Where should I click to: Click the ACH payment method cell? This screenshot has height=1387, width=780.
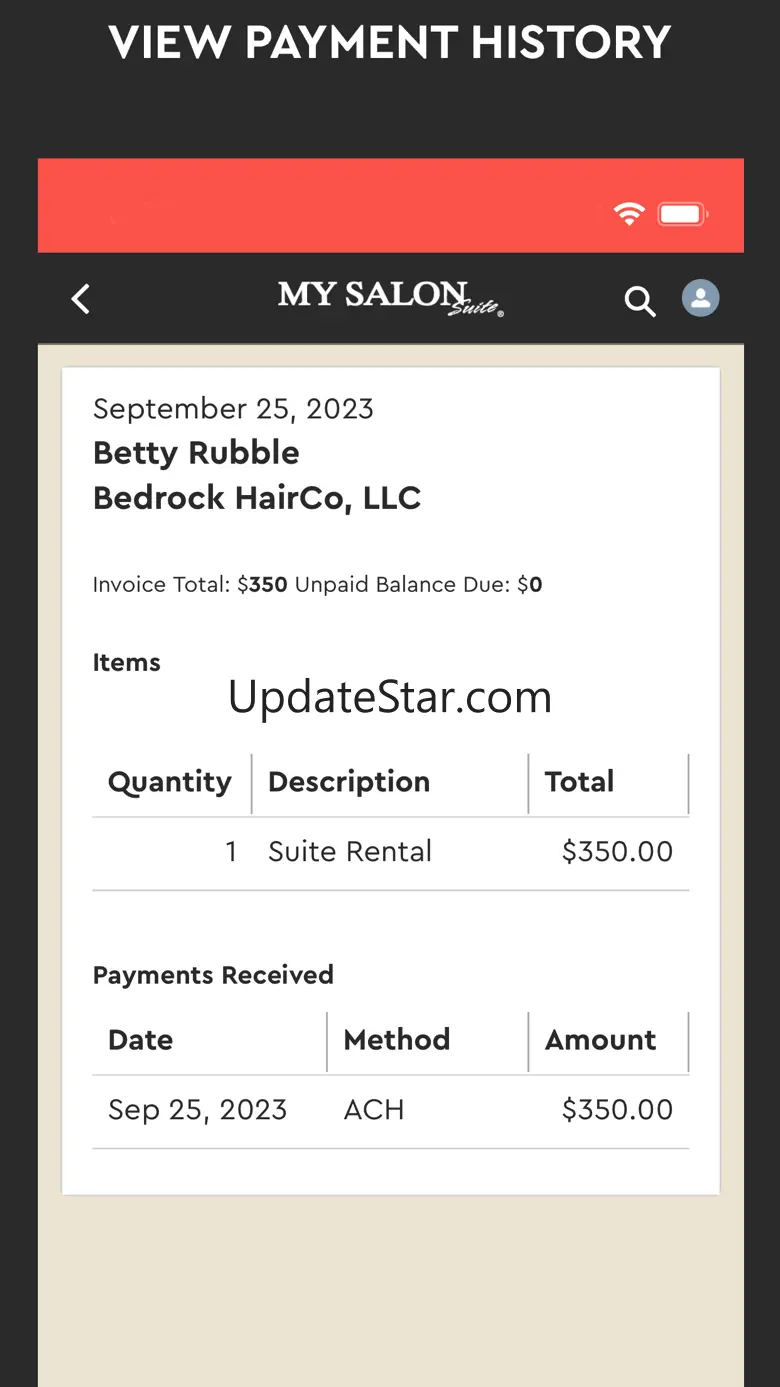(374, 1110)
